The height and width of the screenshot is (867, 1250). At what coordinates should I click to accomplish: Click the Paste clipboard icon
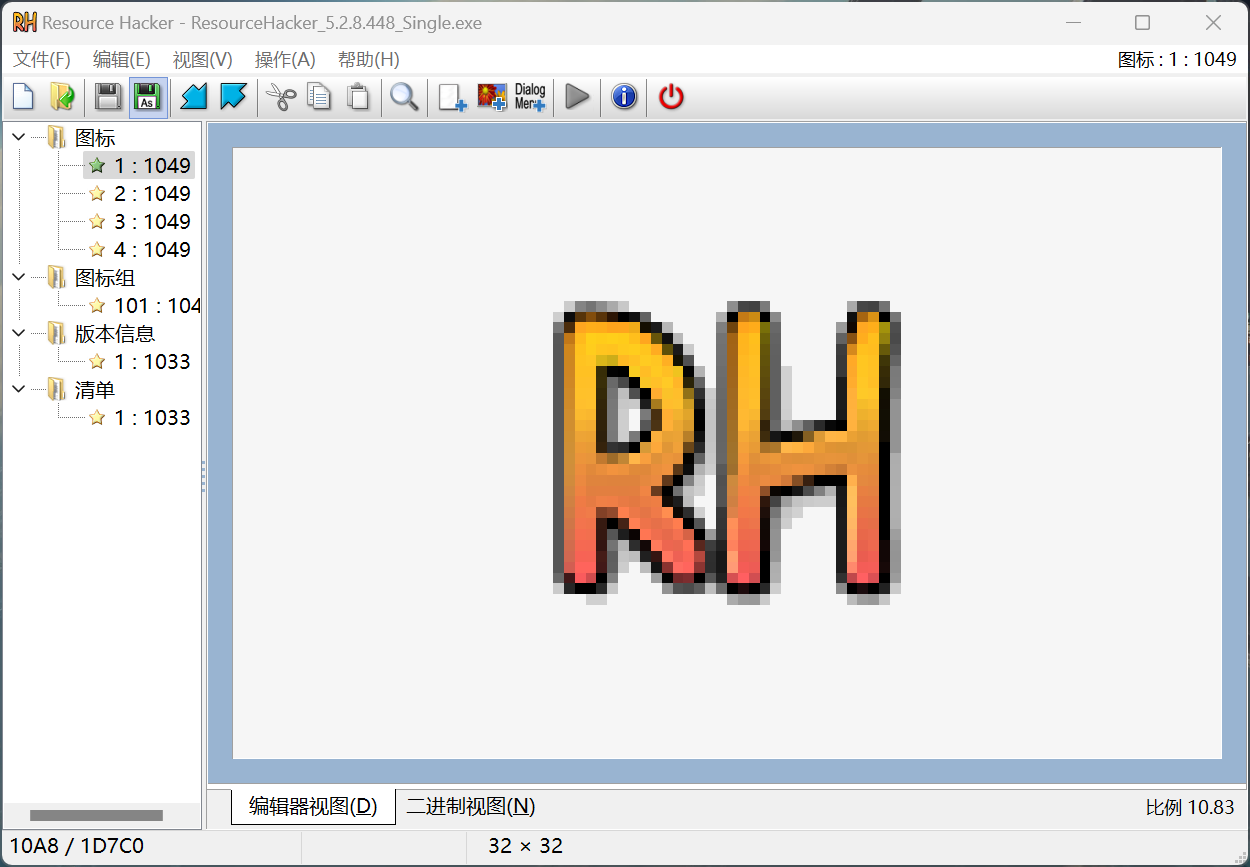(359, 96)
